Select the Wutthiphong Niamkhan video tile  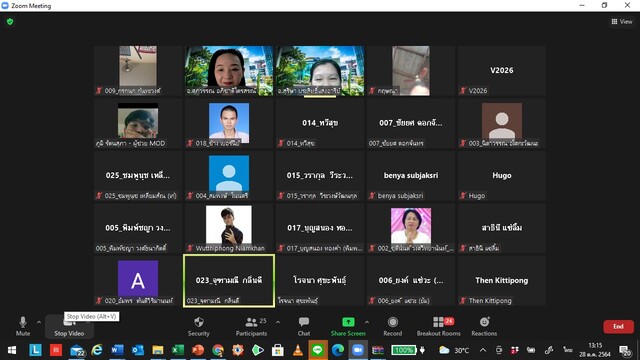[x=229, y=228]
